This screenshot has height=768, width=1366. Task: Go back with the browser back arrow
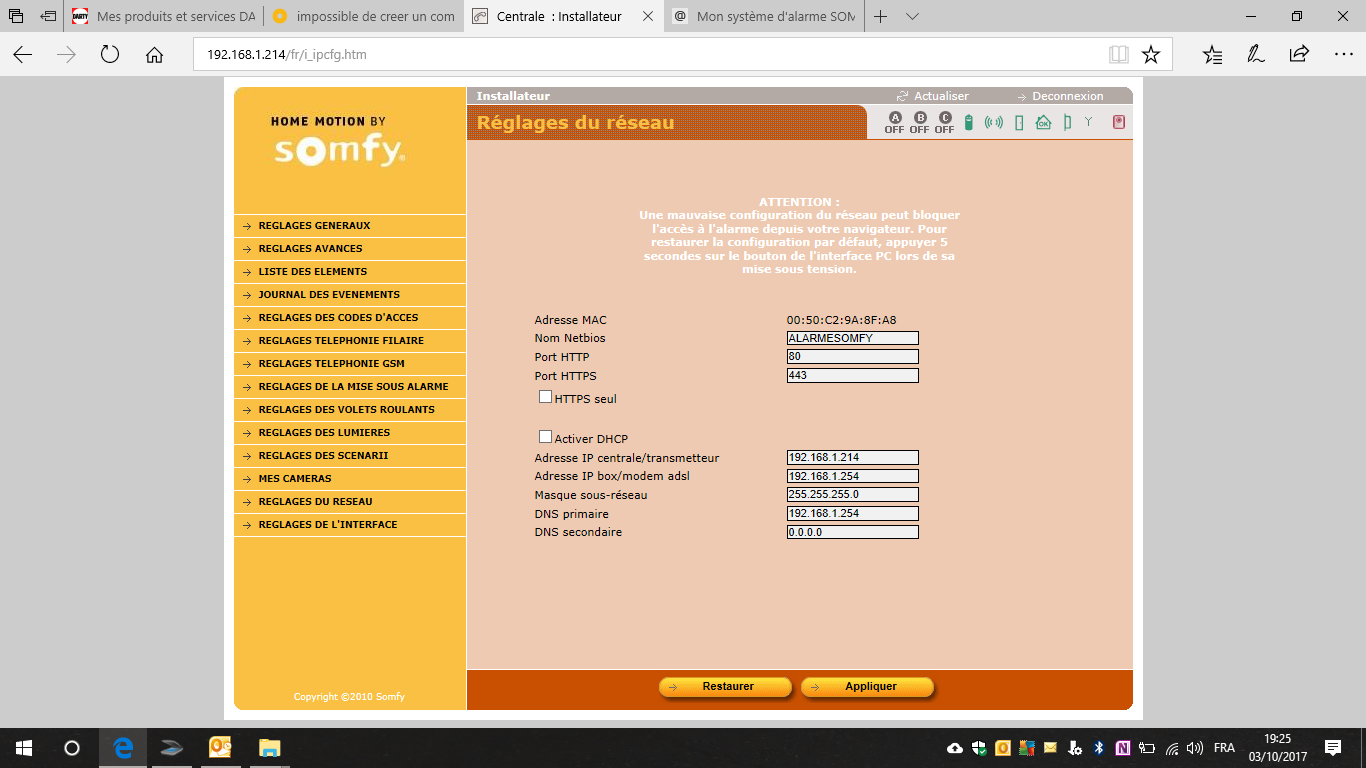23,55
